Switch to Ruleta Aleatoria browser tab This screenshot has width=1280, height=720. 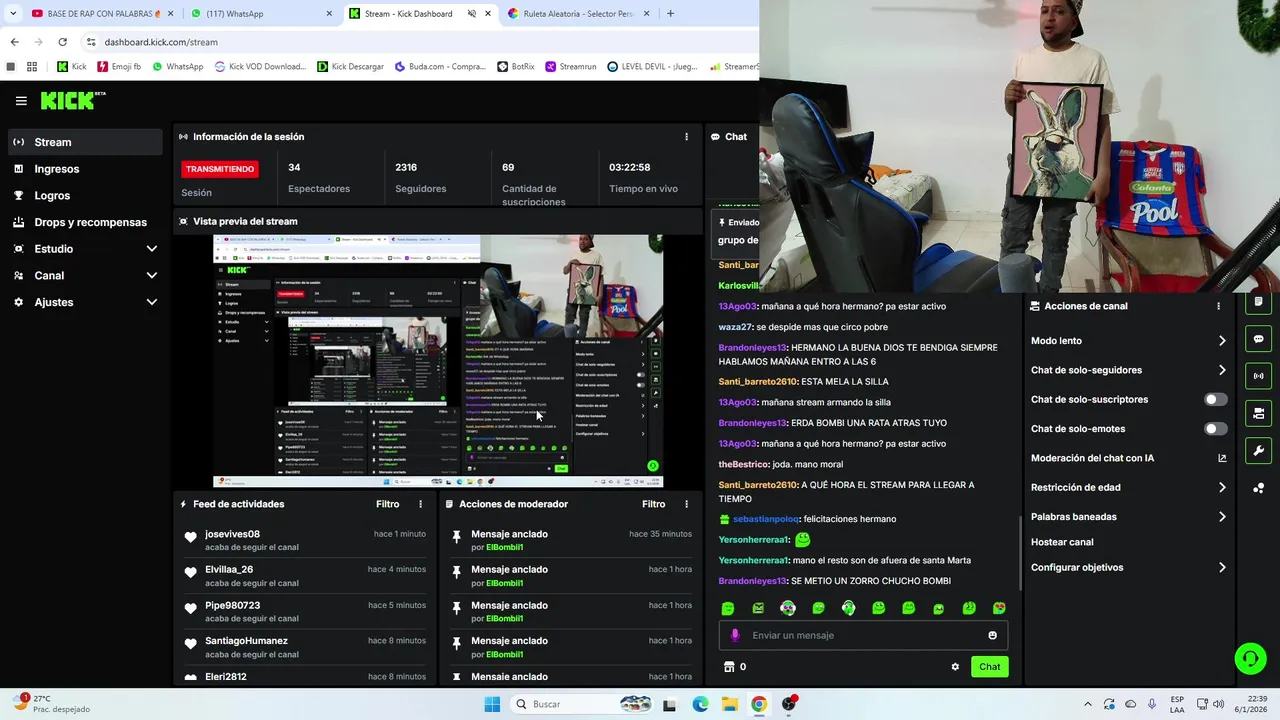[x=579, y=14]
